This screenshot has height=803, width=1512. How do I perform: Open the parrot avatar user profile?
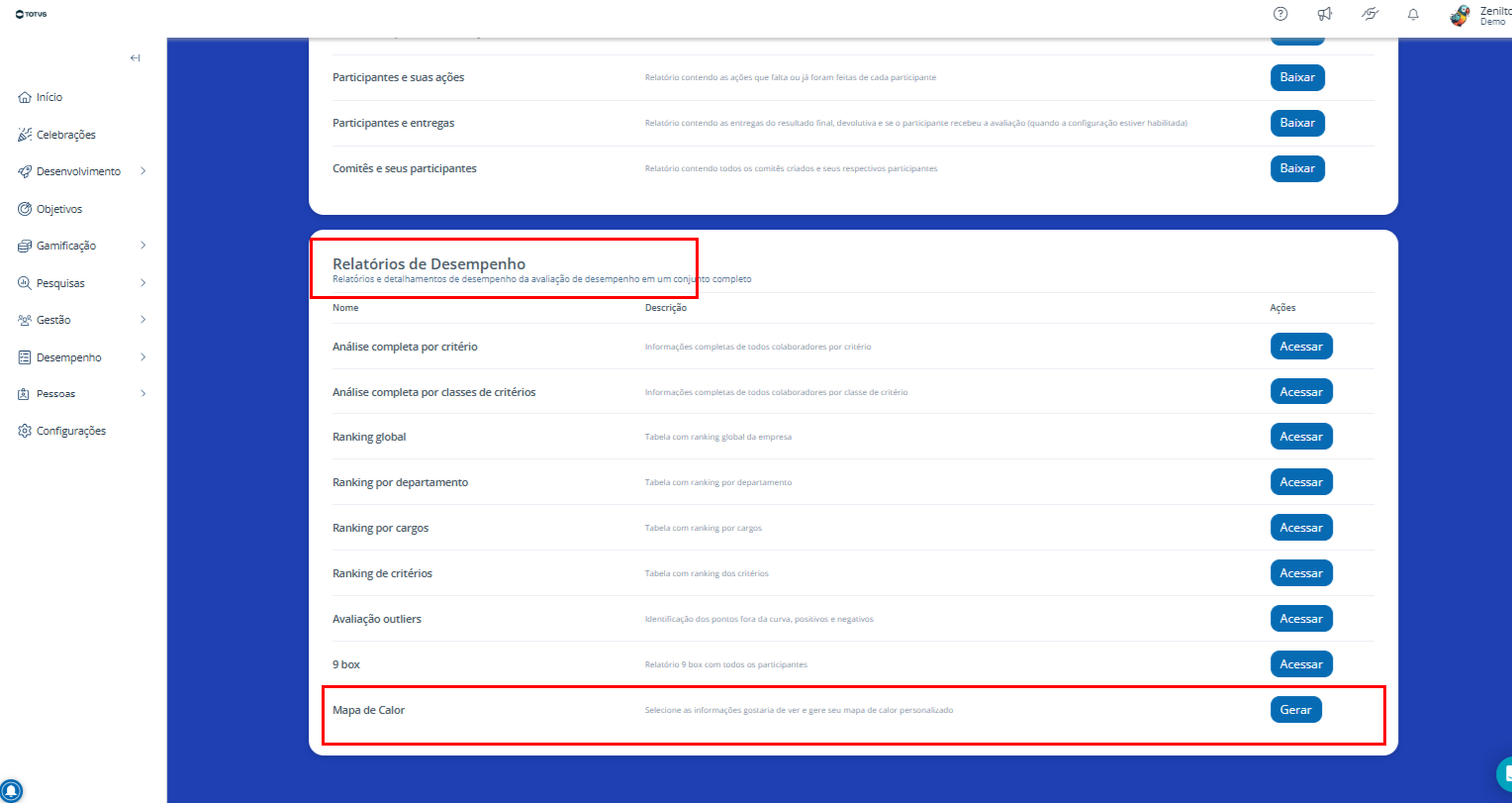click(x=1460, y=15)
